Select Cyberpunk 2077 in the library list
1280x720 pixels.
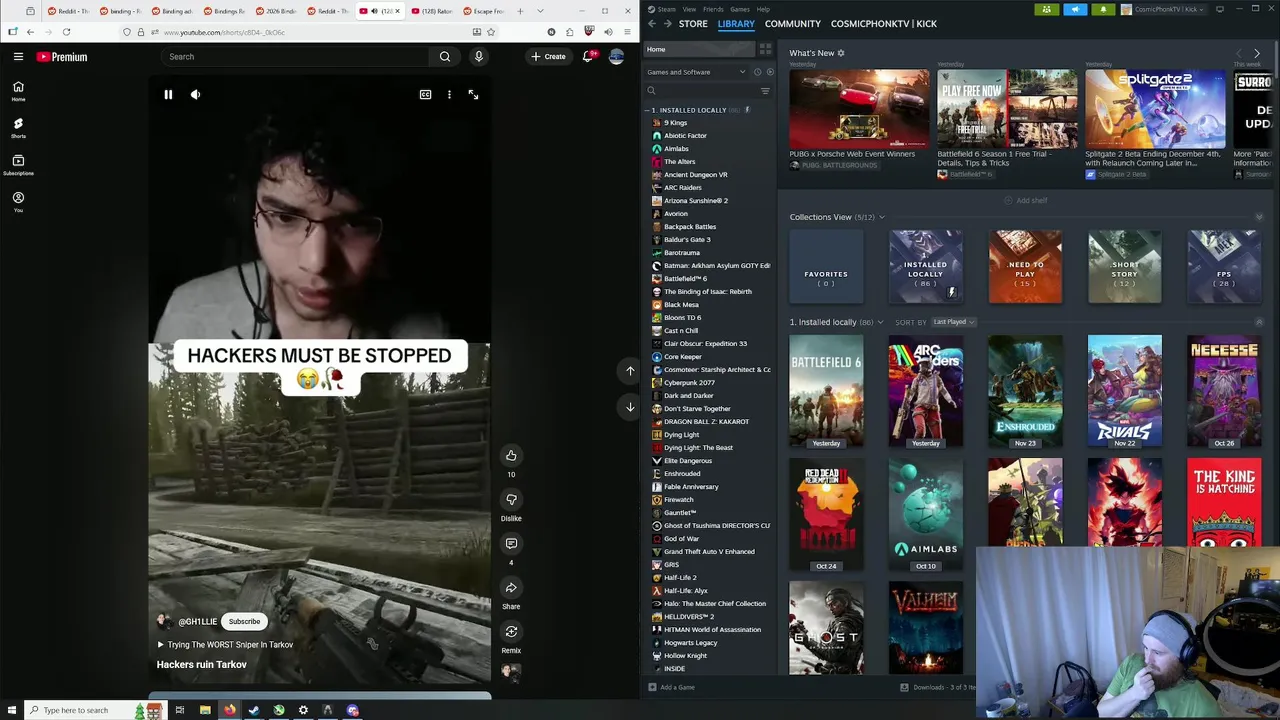689,383
